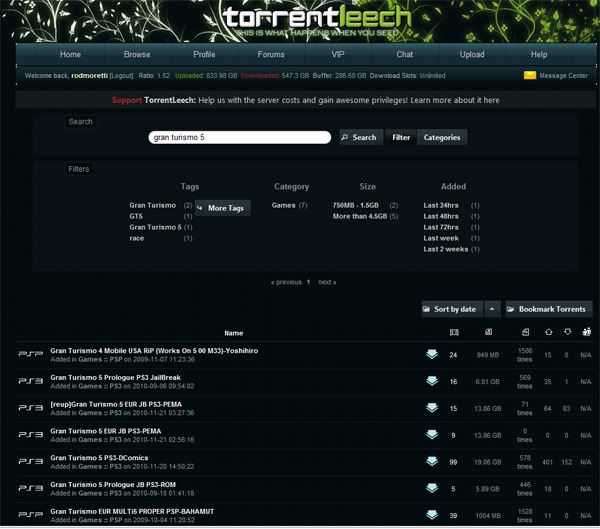
Task: Open Forums in navigation bar
Action: coord(271,54)
